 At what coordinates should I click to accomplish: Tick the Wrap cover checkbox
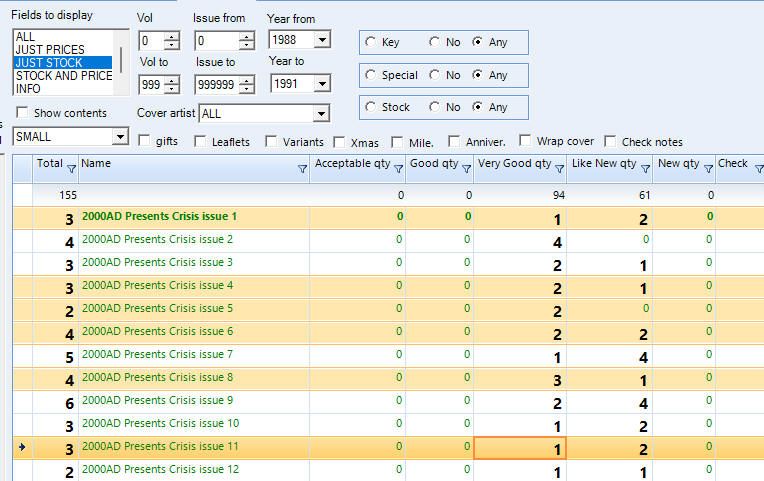525,140
